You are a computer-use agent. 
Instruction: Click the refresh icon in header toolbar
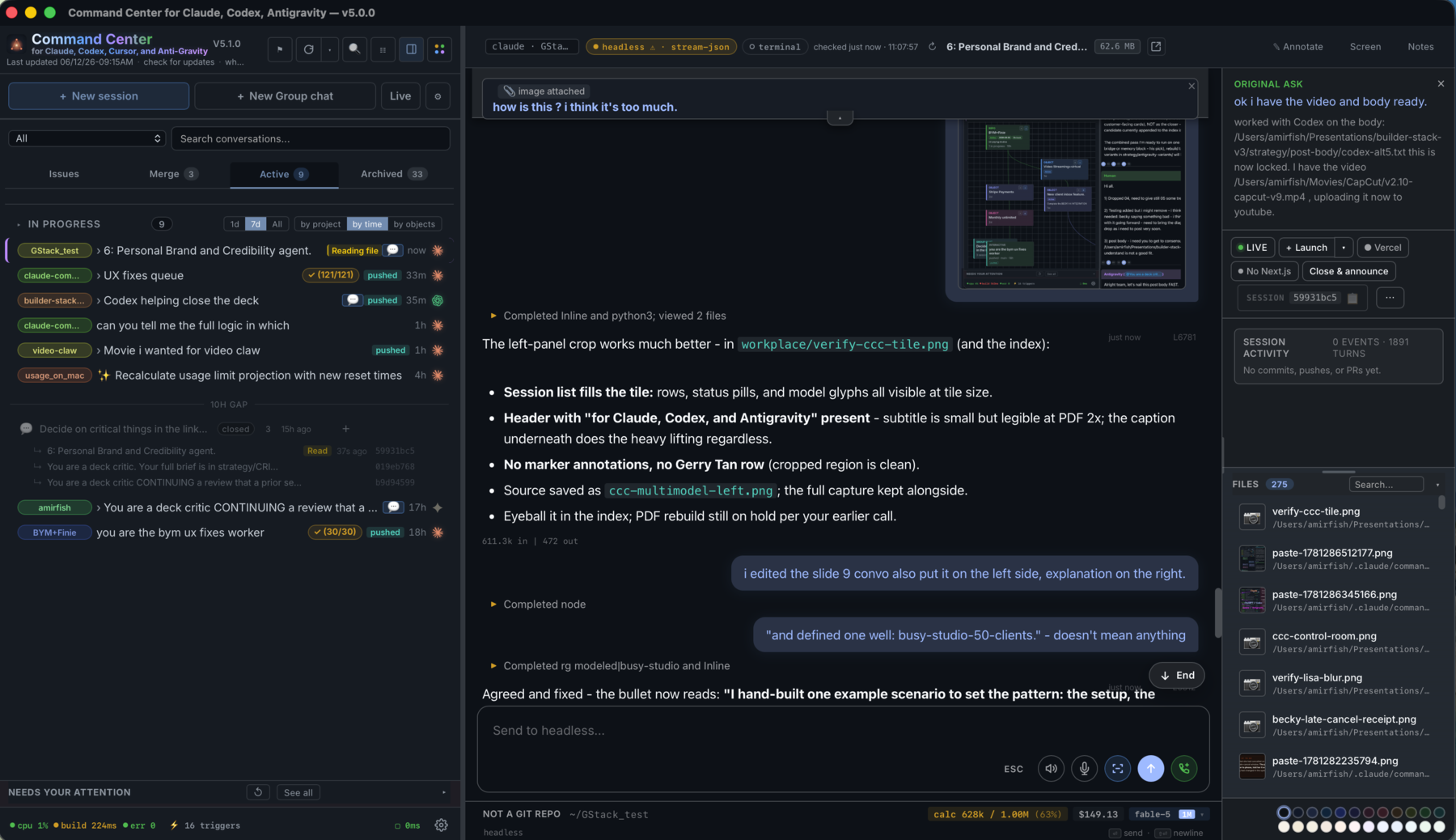pos(308,49)
